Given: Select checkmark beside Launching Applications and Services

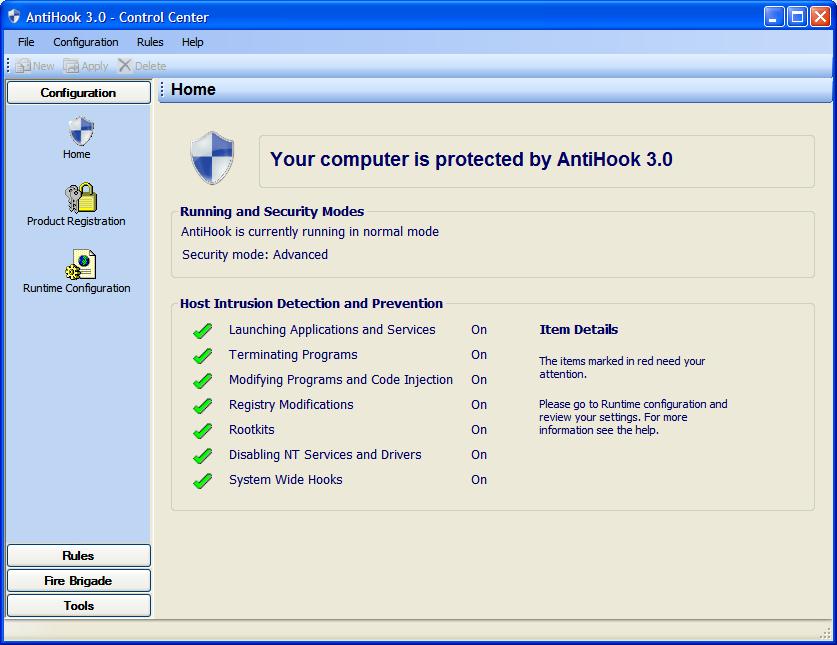Looking at the screenshot, I should (x=202, y=331).
